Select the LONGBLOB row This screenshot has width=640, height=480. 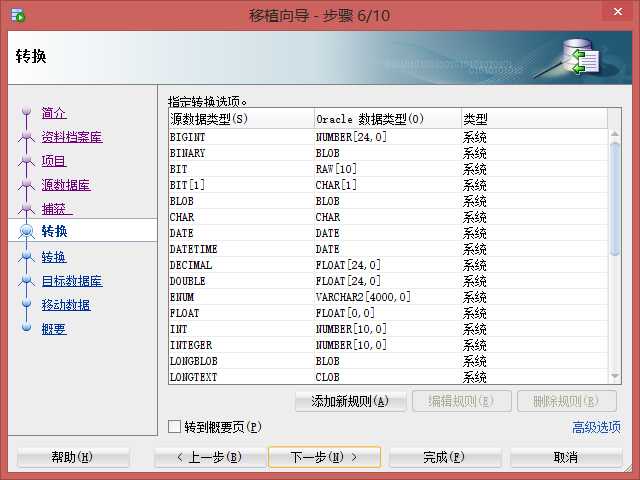388,361
